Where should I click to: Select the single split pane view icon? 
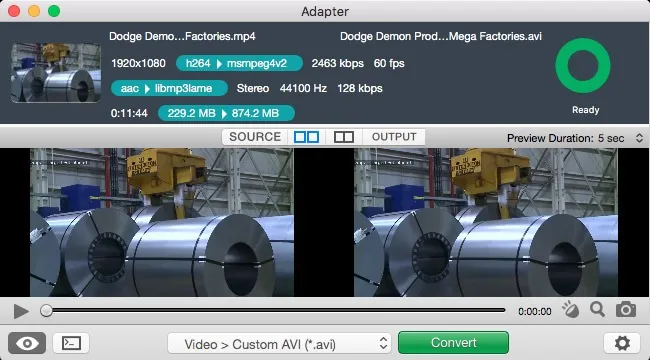point(344,137)
